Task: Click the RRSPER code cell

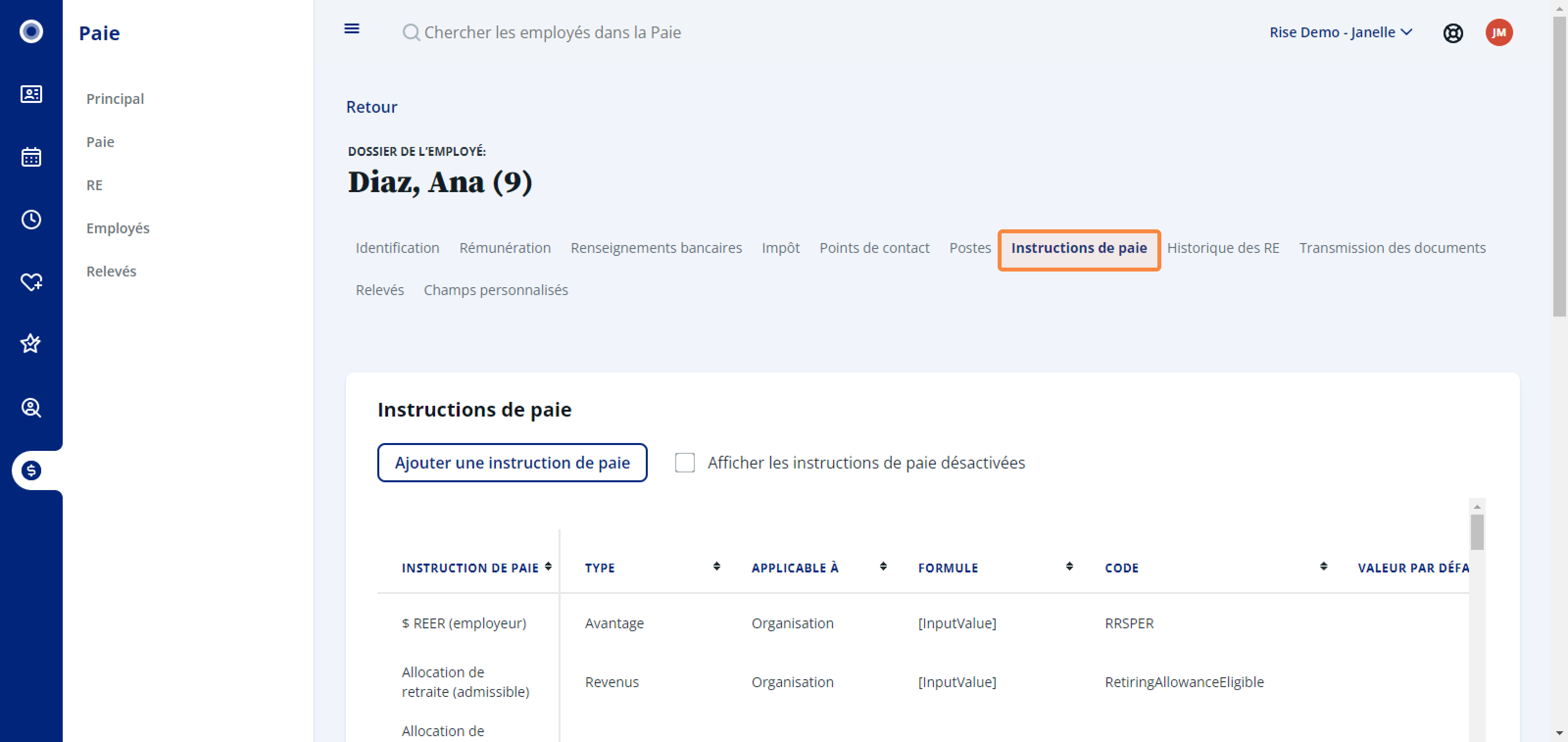Action: pyautogui.click(x=1129, y=623)
